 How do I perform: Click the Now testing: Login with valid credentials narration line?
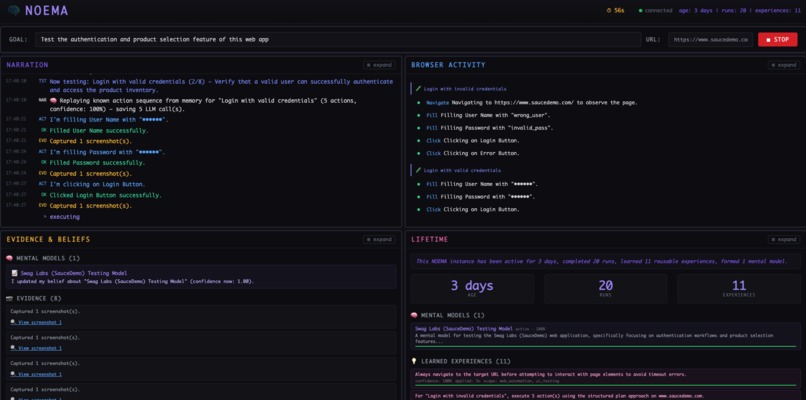(221, 86)
